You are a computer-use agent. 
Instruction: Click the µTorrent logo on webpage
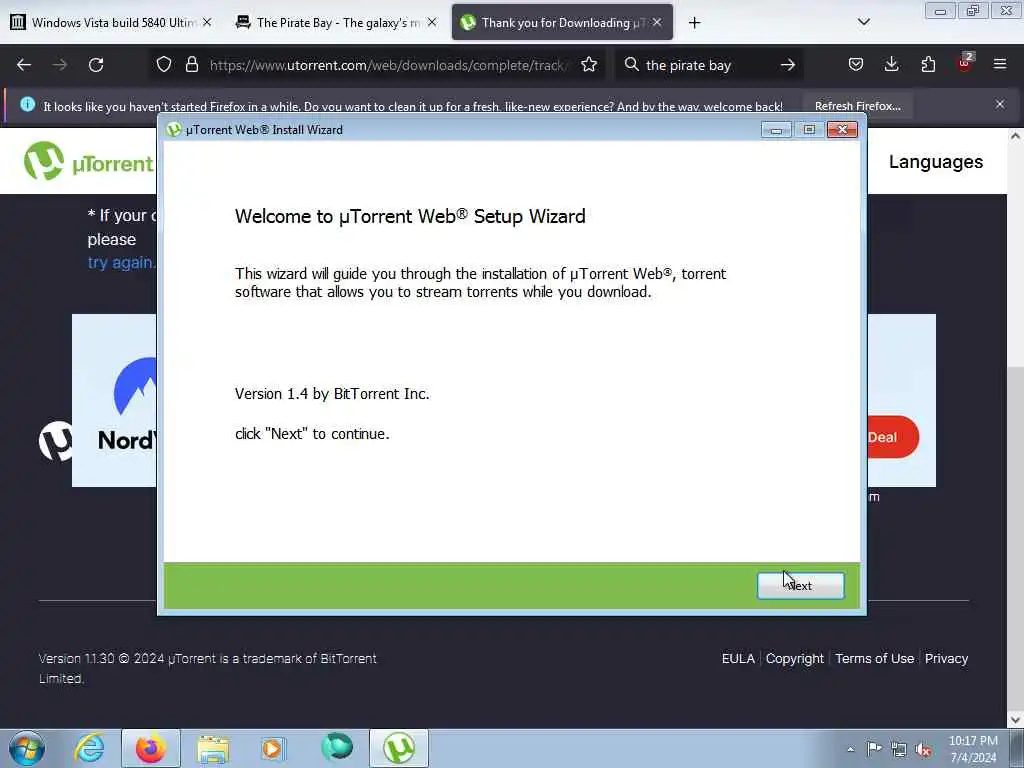click(88, 162)
